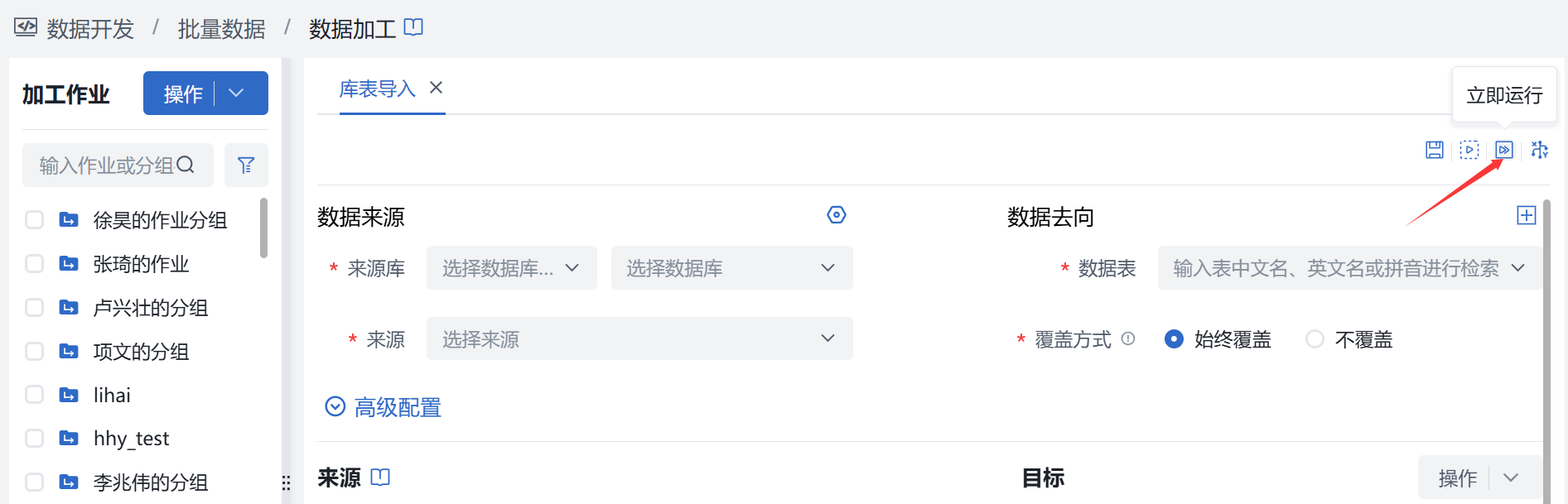The height and width of the screenshot is (504, 1568).
Task: Click the 输入作业或分组 search field
Action: click(x=108, y=165)
